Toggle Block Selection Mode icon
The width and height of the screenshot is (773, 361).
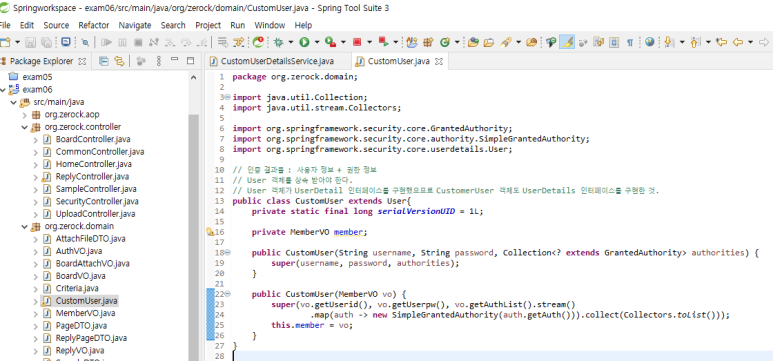click(x=614, y=42)
